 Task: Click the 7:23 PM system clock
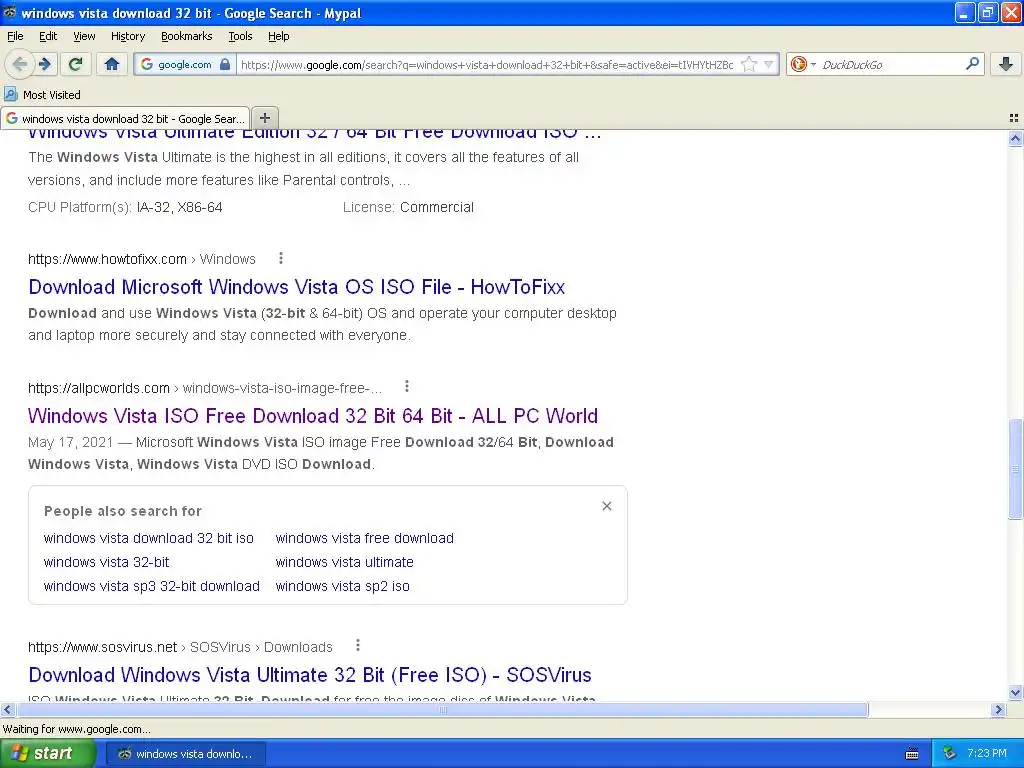986,754
